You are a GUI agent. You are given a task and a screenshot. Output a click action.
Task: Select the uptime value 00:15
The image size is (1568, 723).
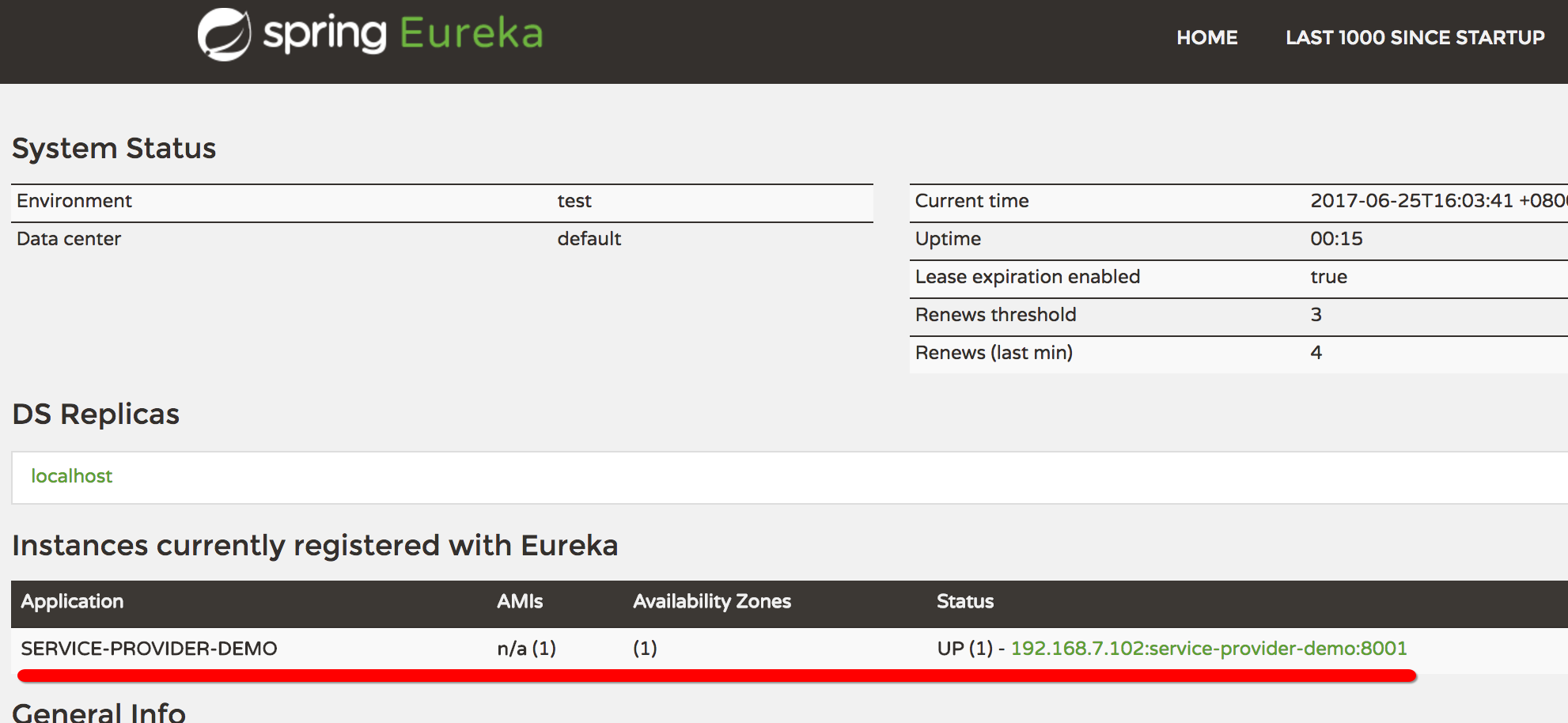pos(1336,239)
